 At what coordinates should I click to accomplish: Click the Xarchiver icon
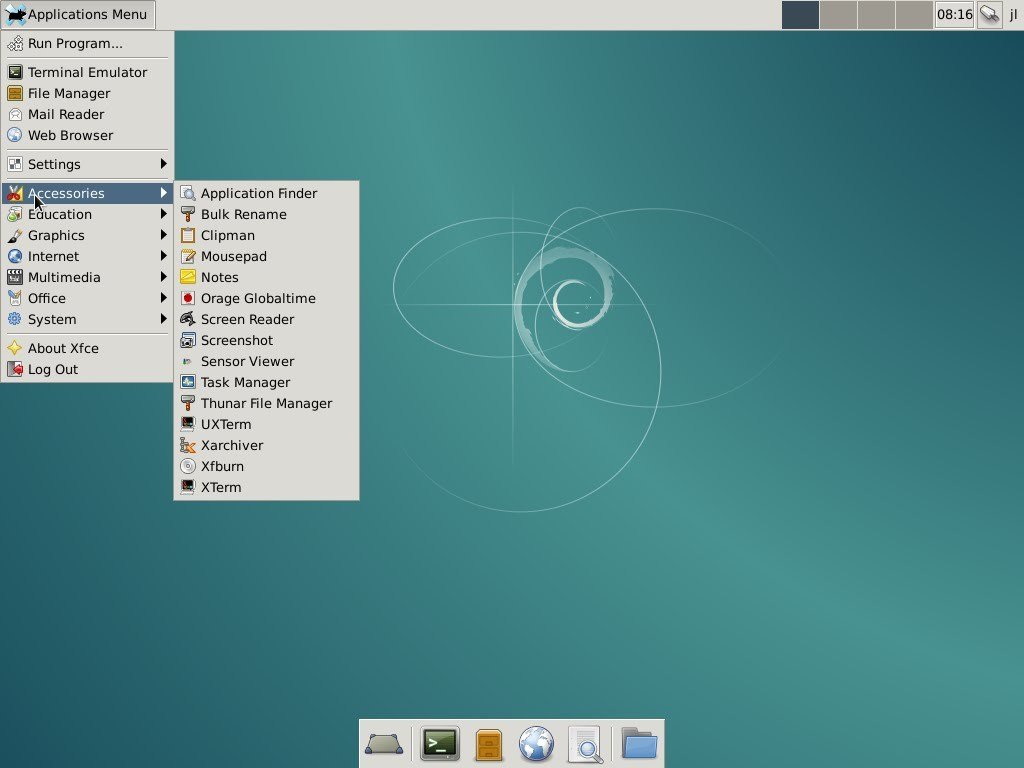coord(187,445)
